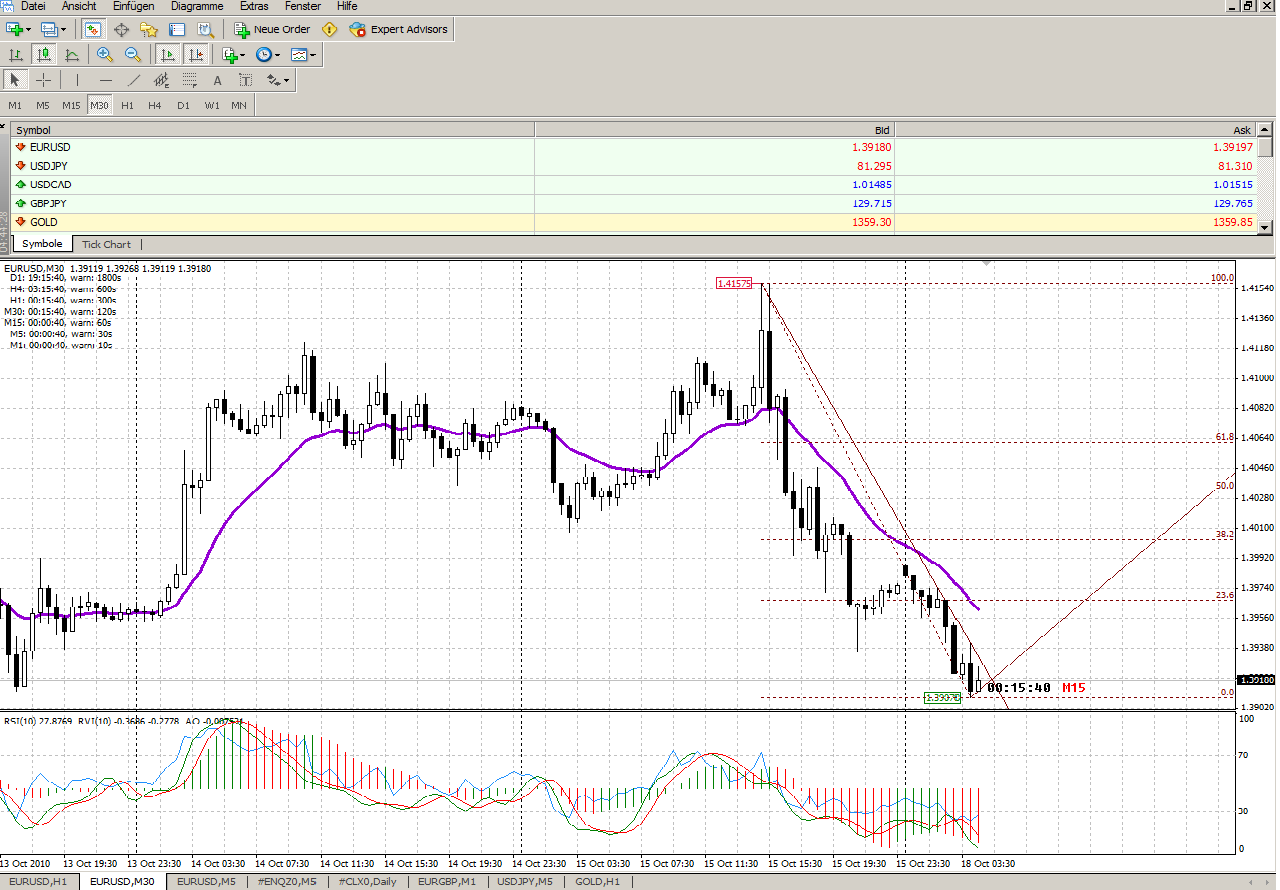Activate the standard cursor arrow
This screenshot has height=890, width=1280.
pos(14,80)
